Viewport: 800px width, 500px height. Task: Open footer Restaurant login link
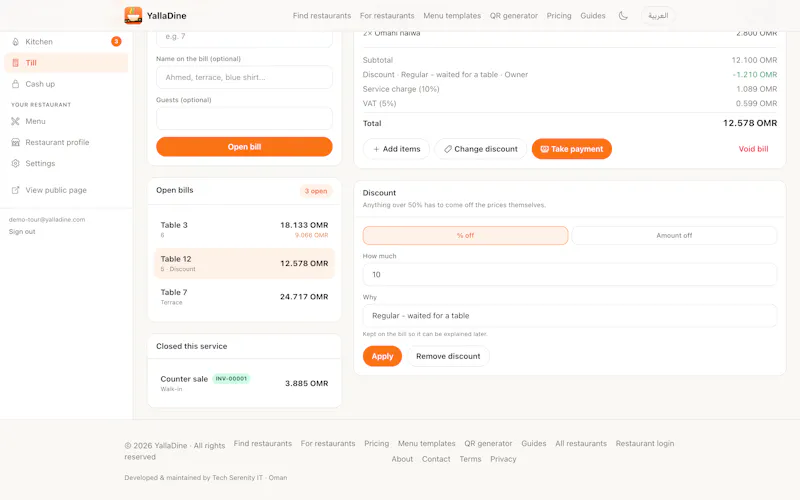point(644,443)
